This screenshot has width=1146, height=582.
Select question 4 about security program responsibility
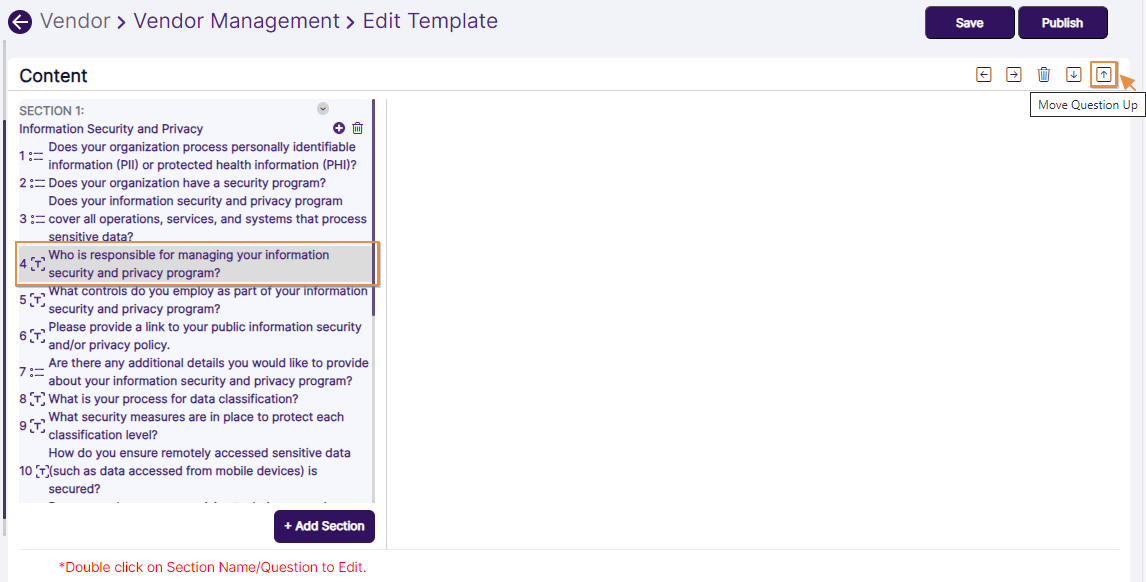point(200,263)
